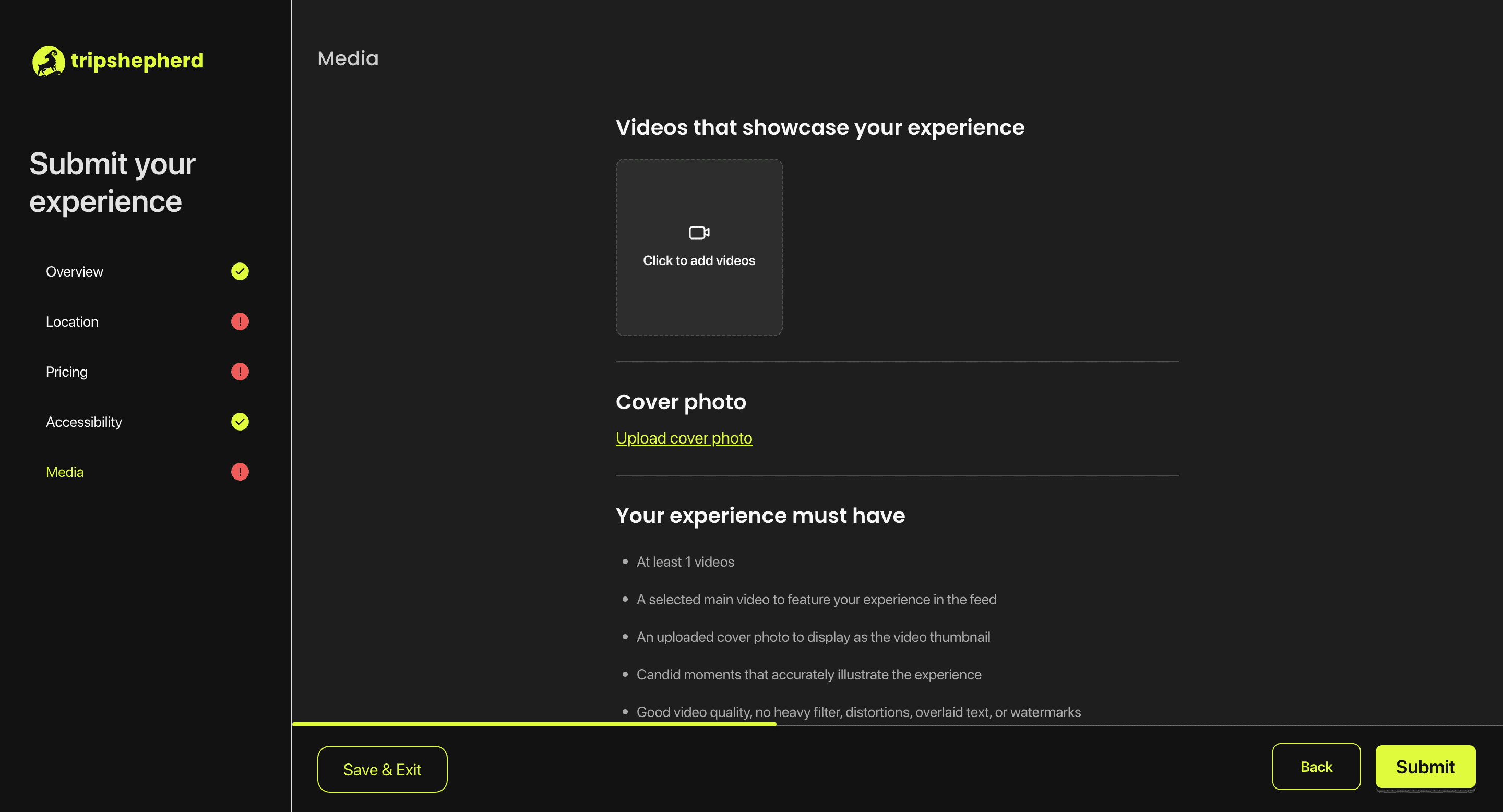The width and height of the screenshot is (1503, 812).
Task: Click Overview's green checkmark icon
Action: pos(240,271)
